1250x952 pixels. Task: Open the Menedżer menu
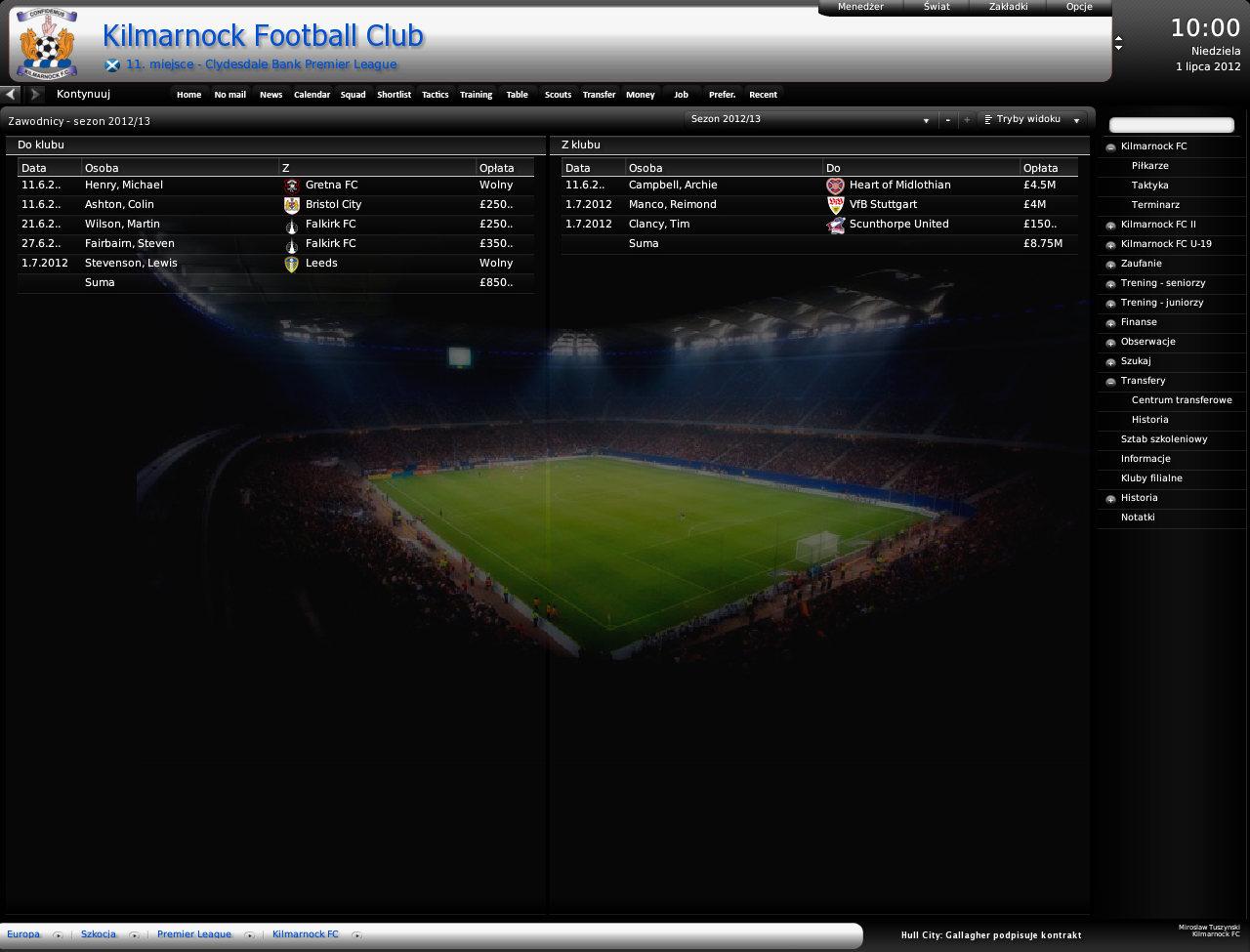pyautogui.click(x=860, y=7)
